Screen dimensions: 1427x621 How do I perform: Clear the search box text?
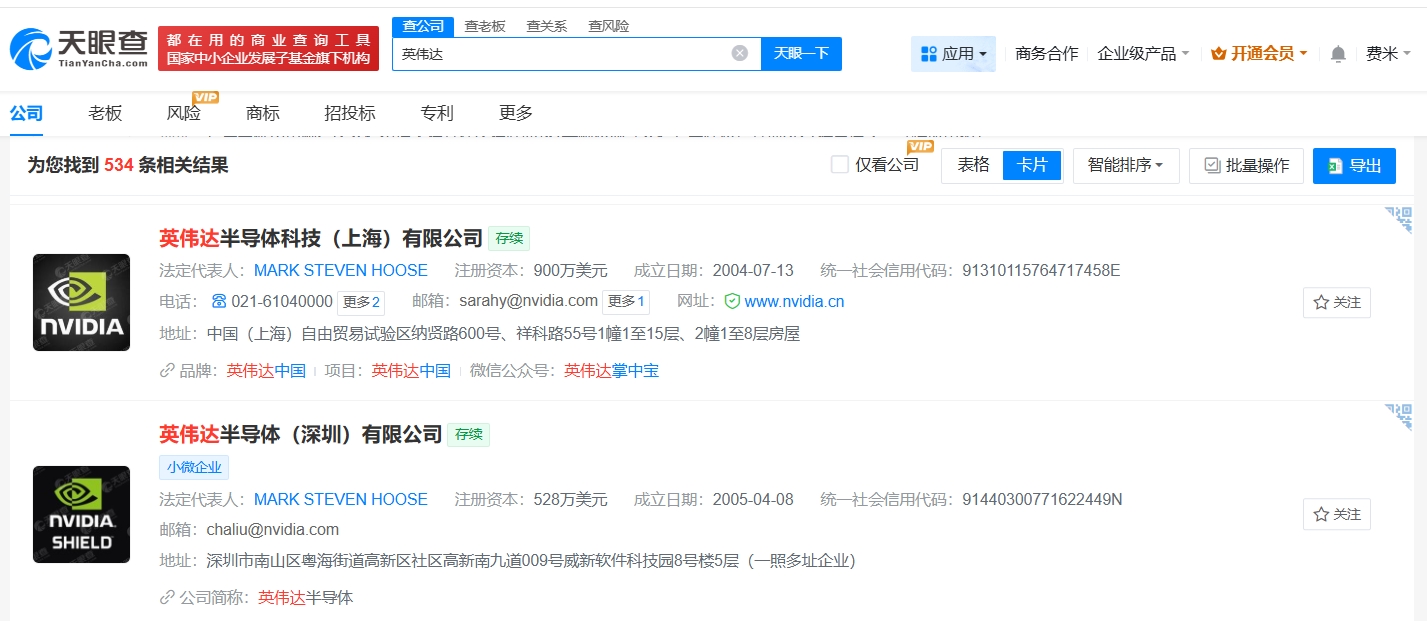[739, 53]
